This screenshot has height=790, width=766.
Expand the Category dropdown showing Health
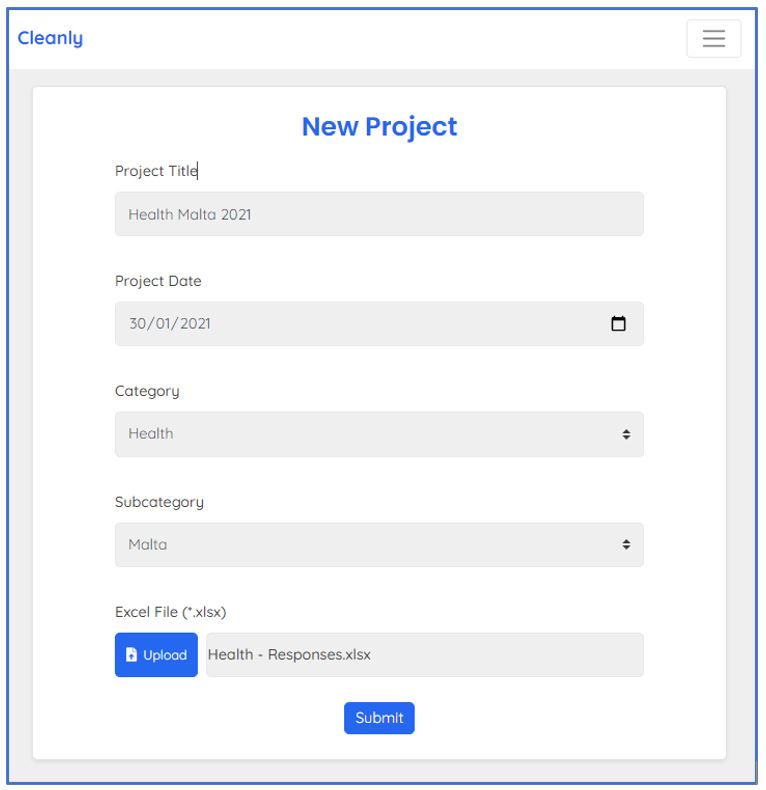[x=370, y=434]
